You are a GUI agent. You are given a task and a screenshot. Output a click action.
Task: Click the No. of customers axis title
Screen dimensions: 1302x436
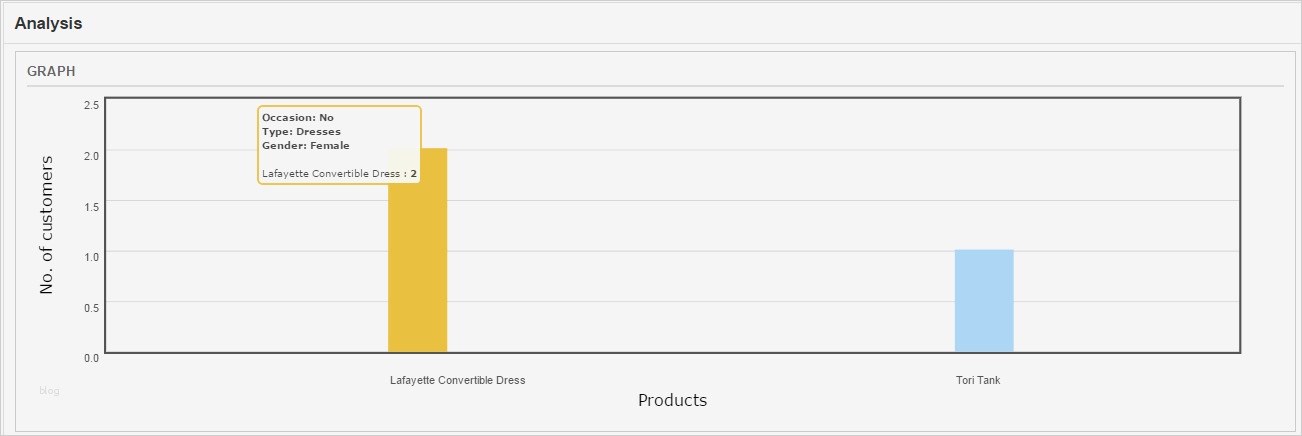click(46, 225)
